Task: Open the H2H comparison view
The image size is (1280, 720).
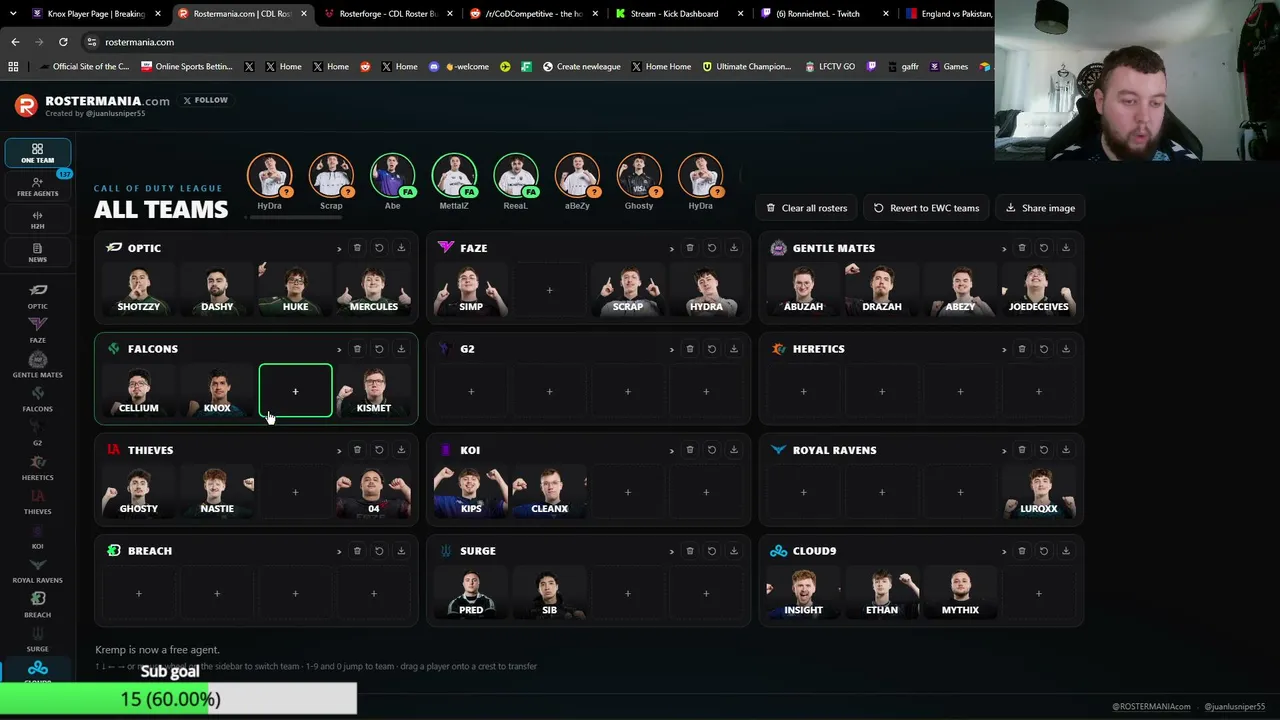Action: [x=37, y=219]
